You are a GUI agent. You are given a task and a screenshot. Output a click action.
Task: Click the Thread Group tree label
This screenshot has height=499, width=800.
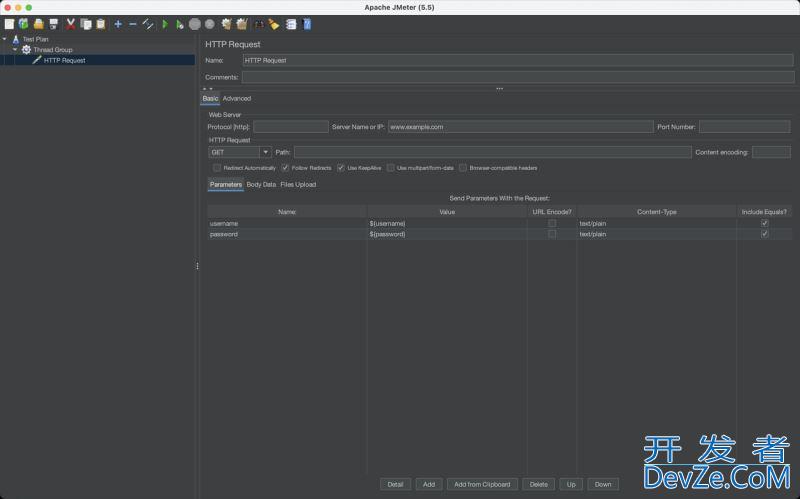click(x=53, y=49)
